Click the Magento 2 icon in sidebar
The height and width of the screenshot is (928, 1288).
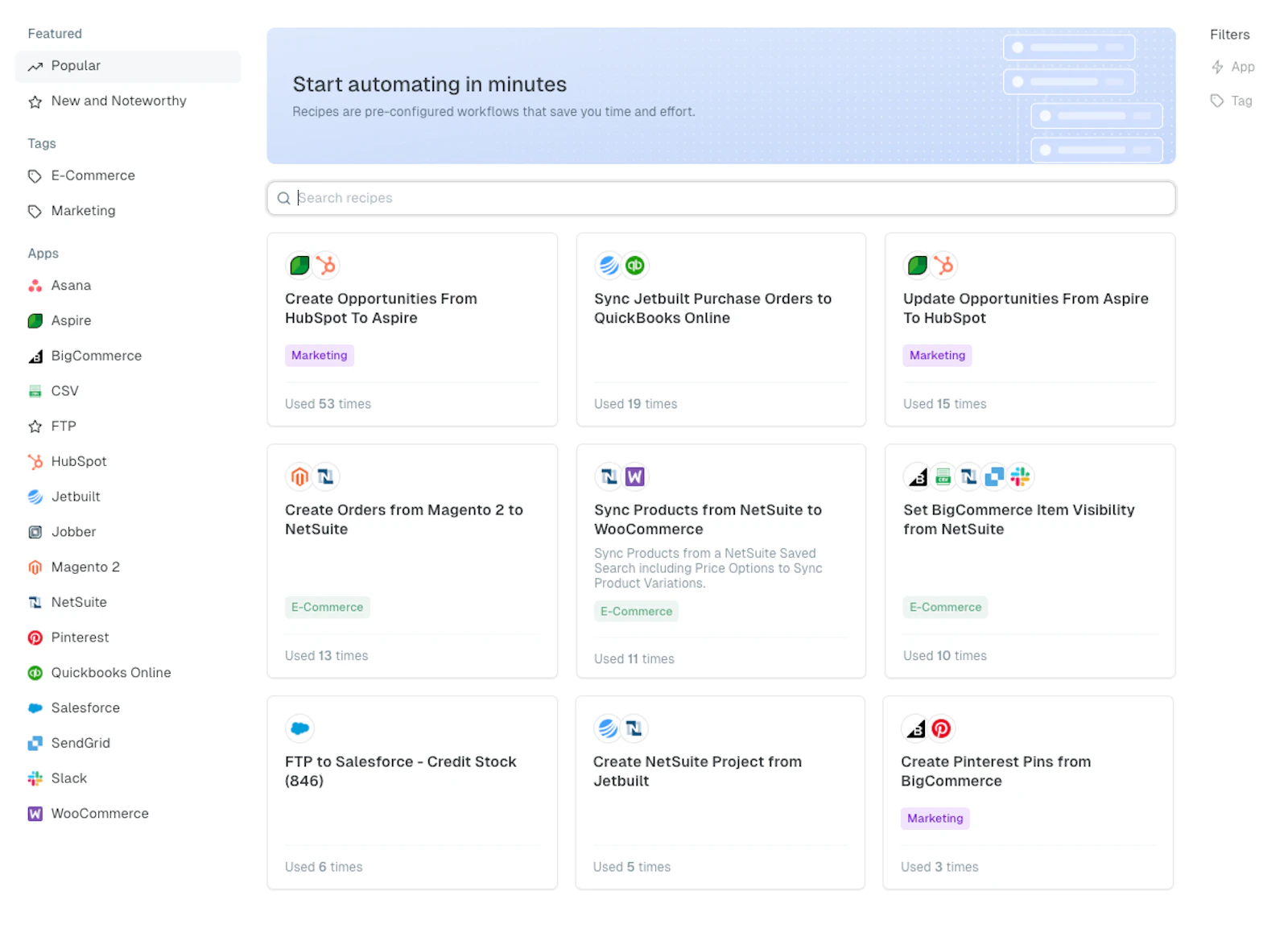(35, 567)
